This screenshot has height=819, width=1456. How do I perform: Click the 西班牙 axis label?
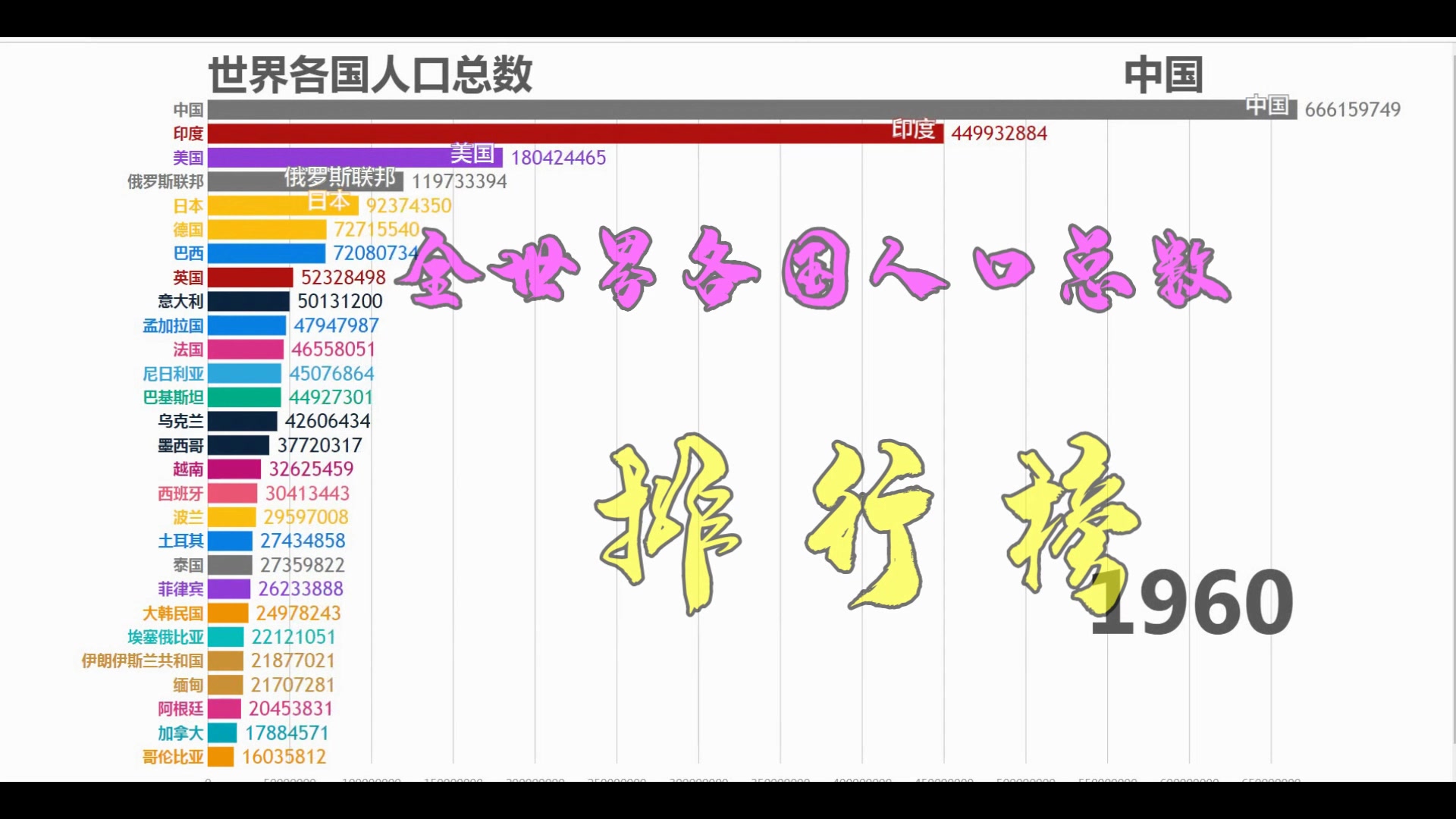click(180, 493)
